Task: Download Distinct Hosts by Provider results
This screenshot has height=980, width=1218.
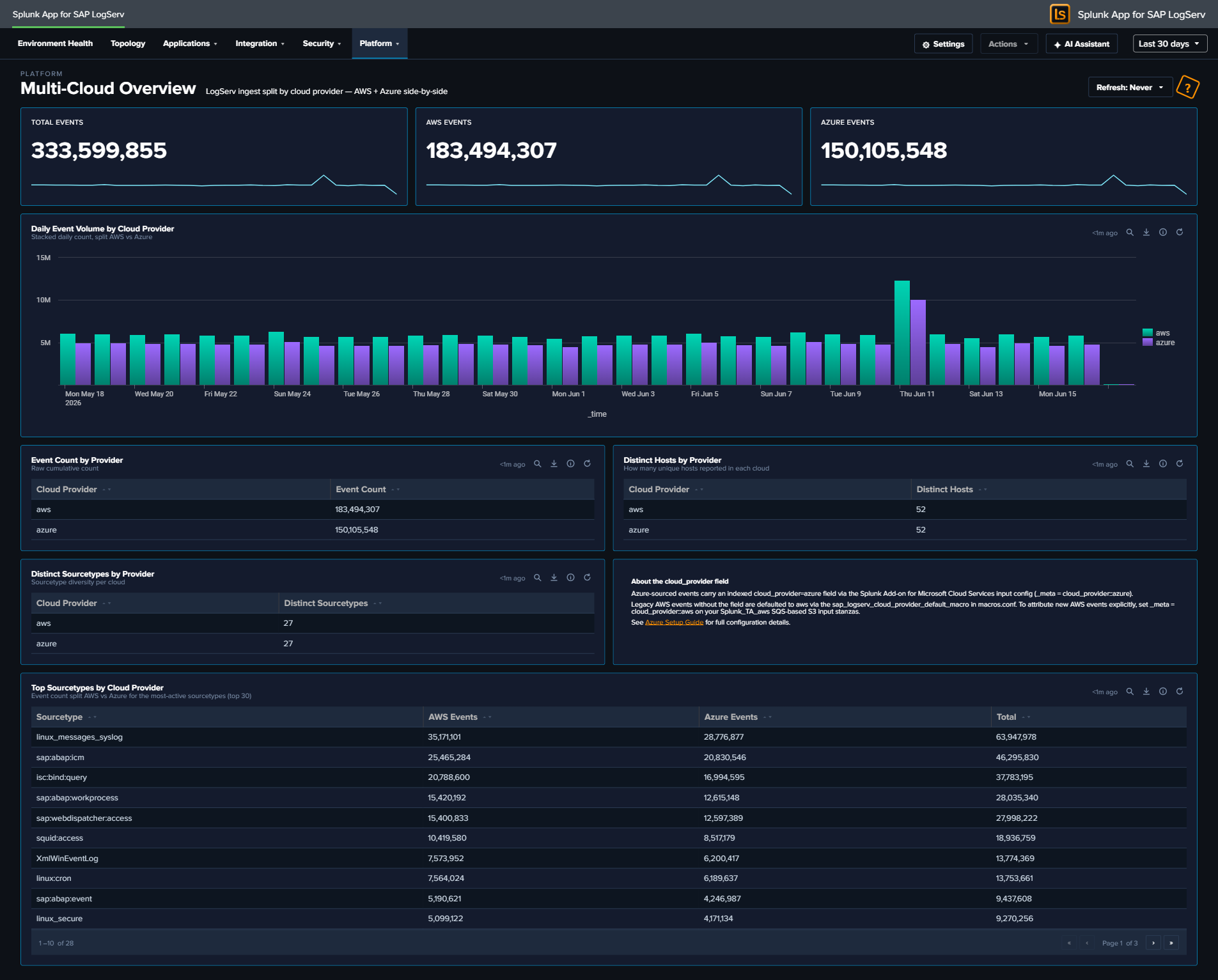Action: click(x=1146, y=464)
